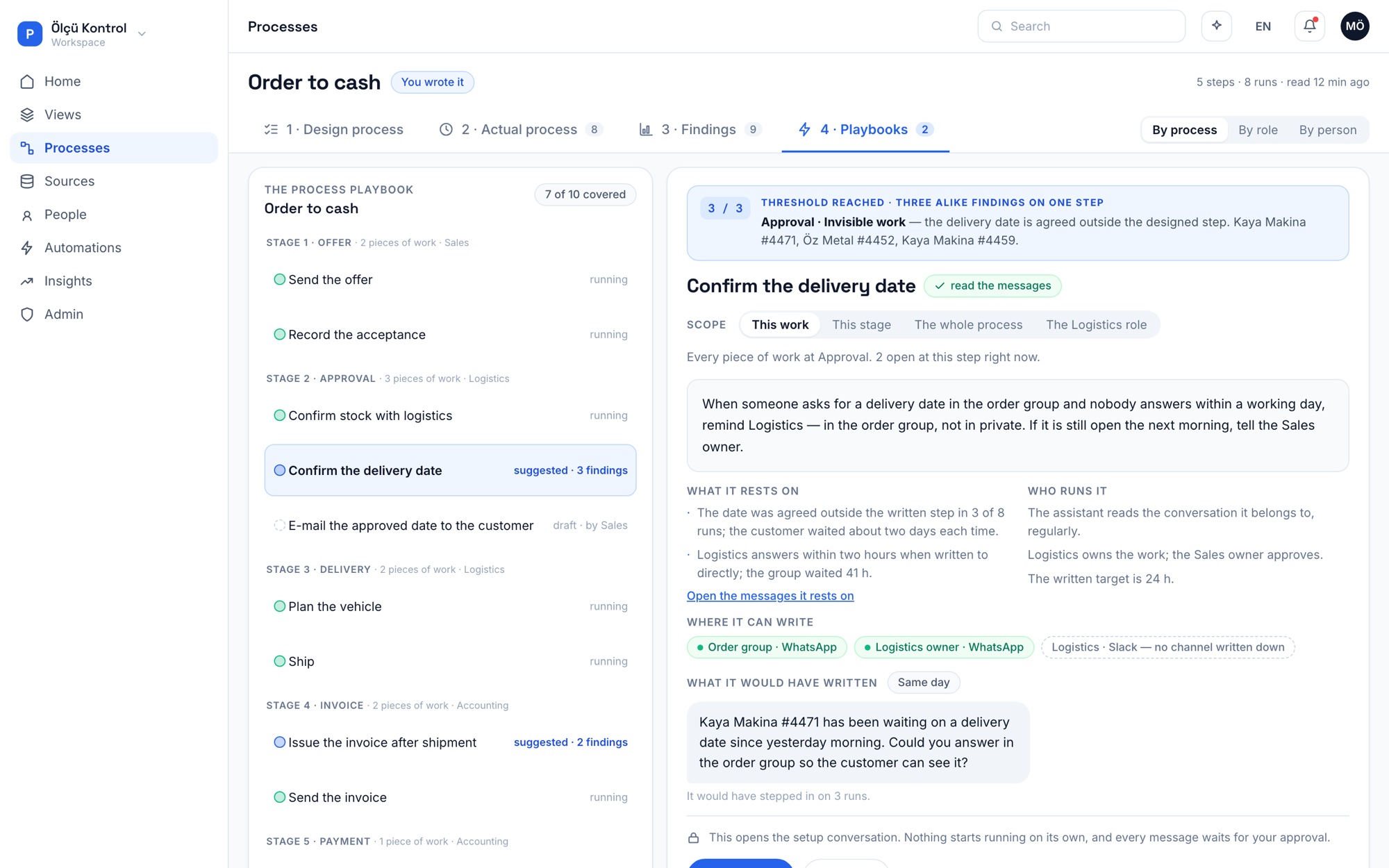Screen dimensions: 1389x868
Task: Open the Views sidebar item
Action: pyautogui.click(x=114, y=115)
